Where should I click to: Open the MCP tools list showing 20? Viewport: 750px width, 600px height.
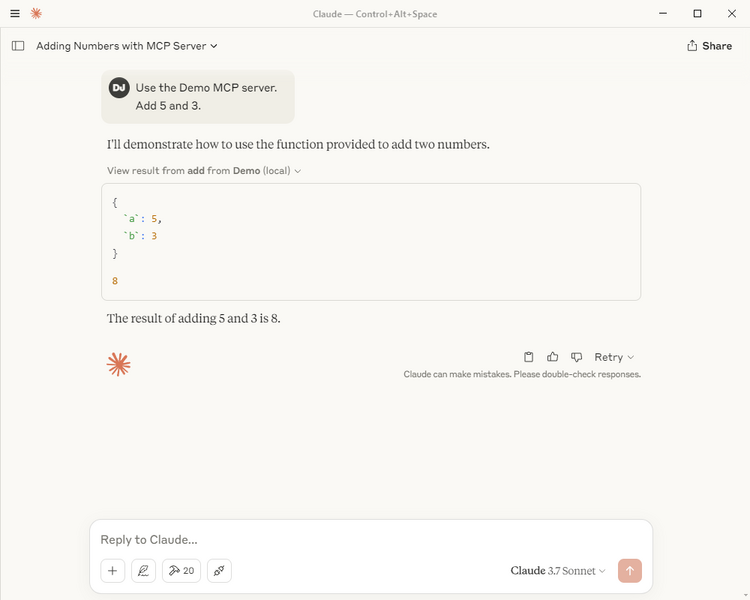[181, 571]
